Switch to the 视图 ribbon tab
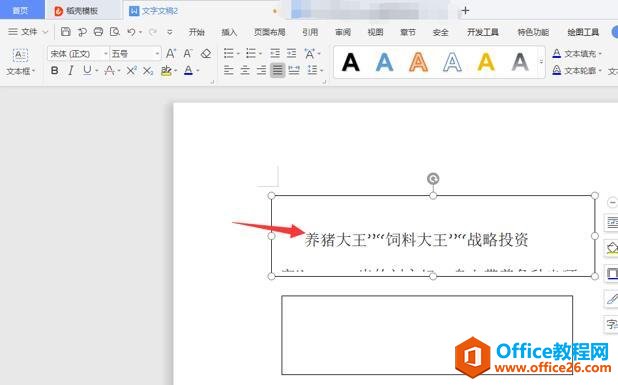This screenshot has width=618, height=385. coord(375,32)
